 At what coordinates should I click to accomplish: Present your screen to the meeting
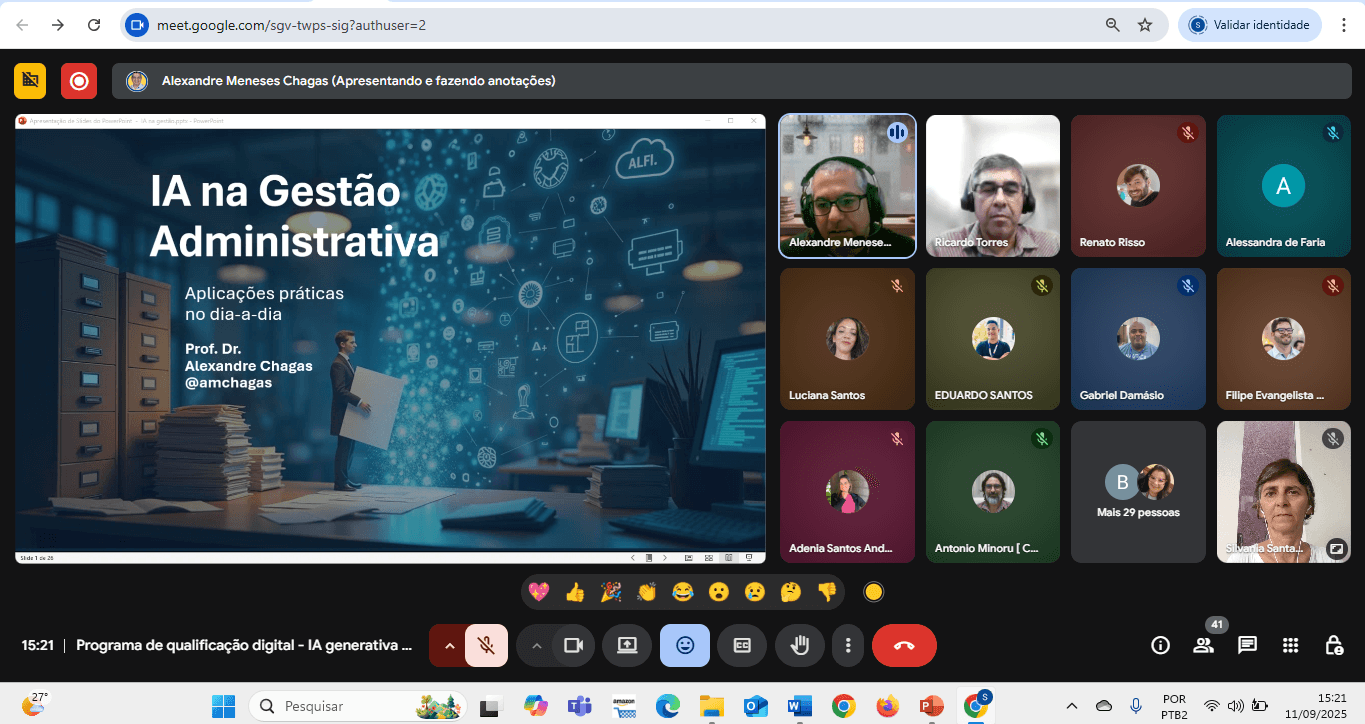point(627,645)
